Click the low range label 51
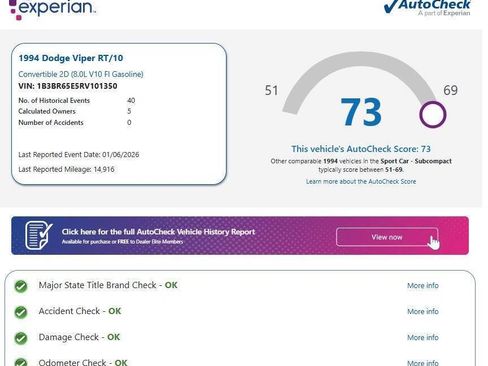The height and width of the screenshot is (366, 488). click(x=271, y=90)
